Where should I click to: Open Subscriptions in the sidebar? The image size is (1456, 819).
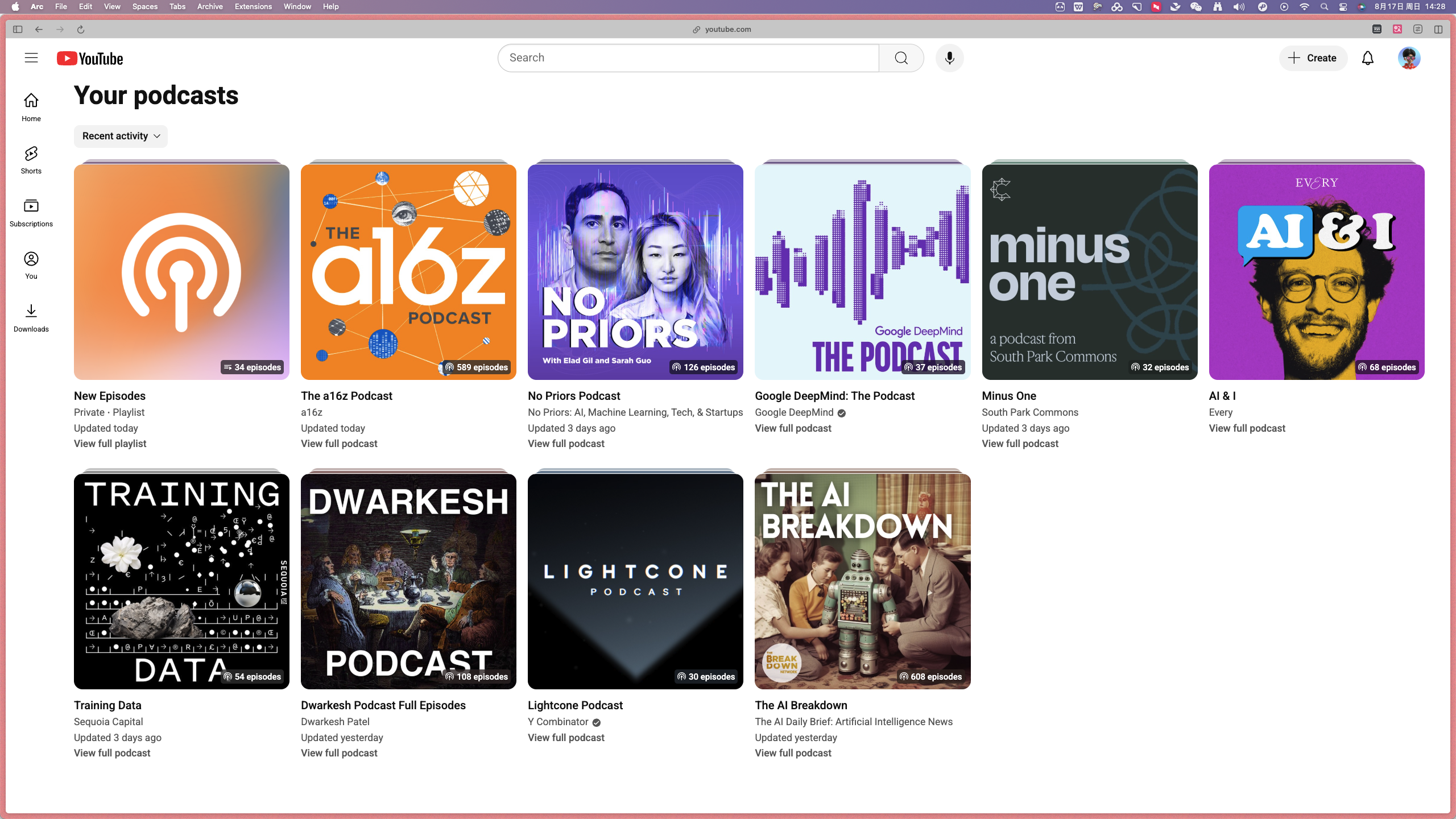click(x=31, y=213)
